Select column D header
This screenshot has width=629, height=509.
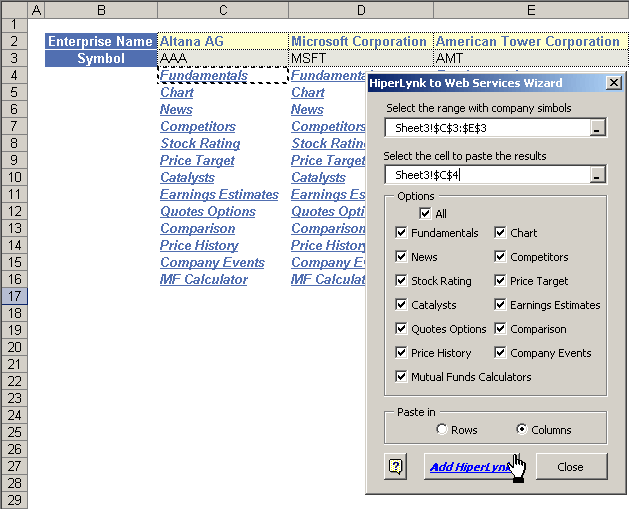coord(361,10)
